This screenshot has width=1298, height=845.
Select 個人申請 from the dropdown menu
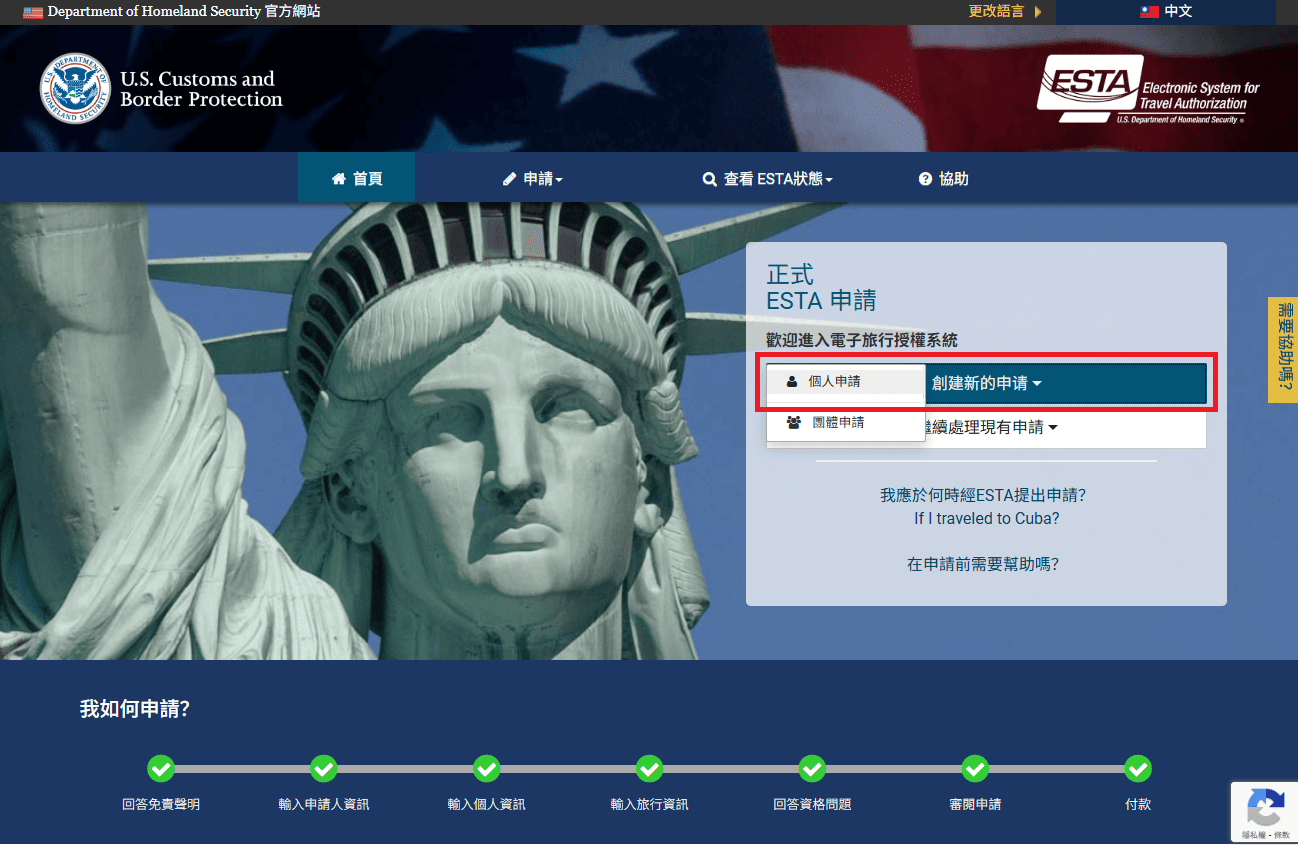point(834,382)
